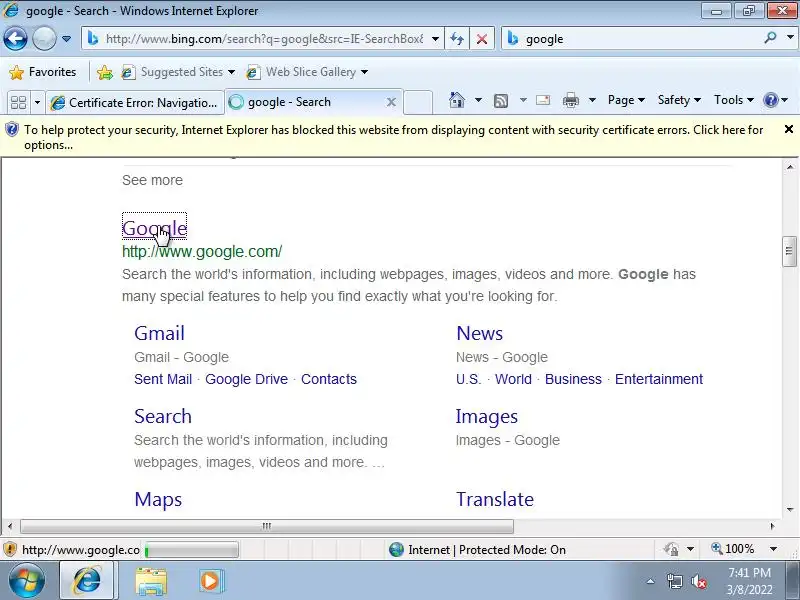Click Add to Favorites Bar icon
800x600 pixels.
coord(105,72)
